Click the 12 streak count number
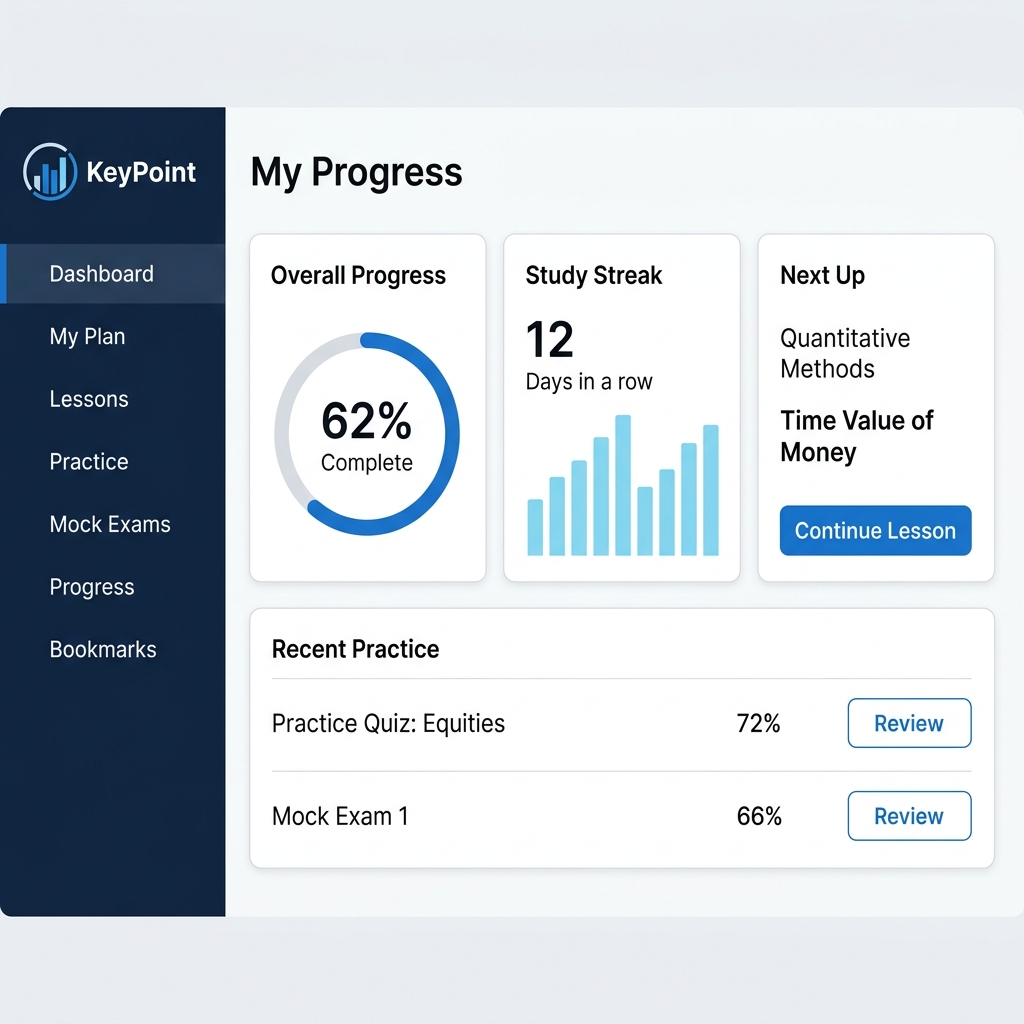 (x=549, y=340)
